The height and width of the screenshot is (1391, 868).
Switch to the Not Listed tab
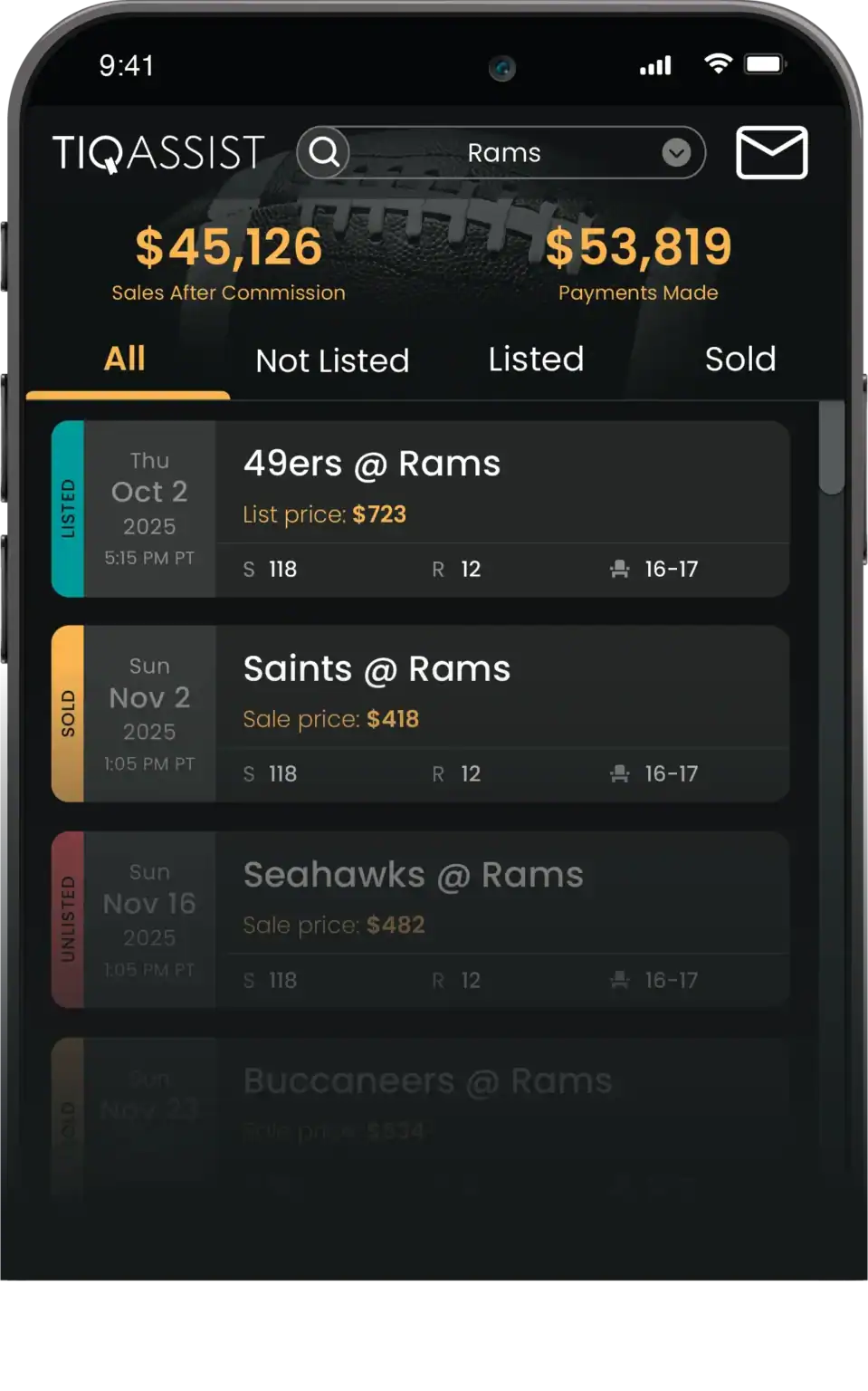332,360
